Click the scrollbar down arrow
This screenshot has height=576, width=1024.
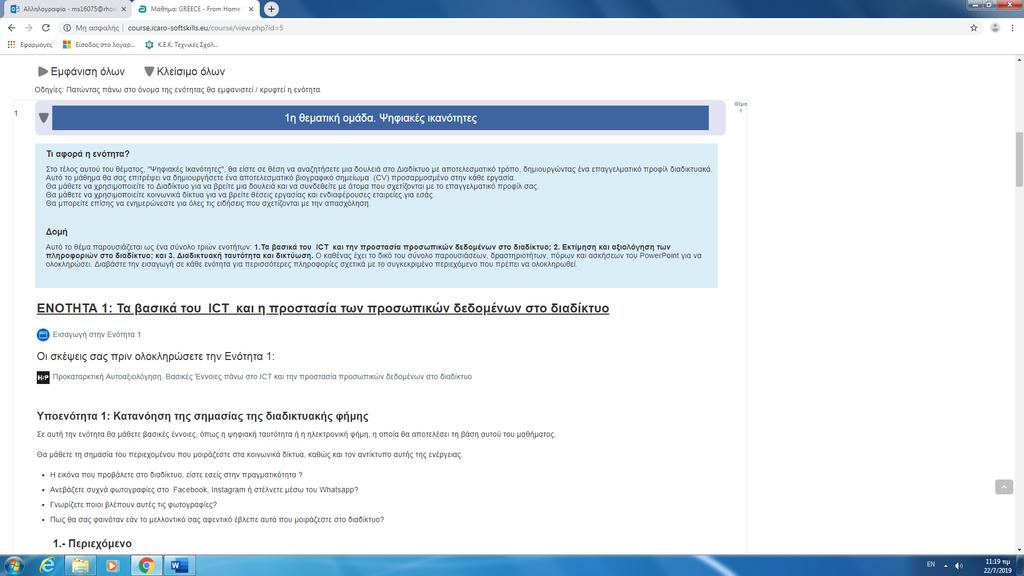(x=1019, y=551)
